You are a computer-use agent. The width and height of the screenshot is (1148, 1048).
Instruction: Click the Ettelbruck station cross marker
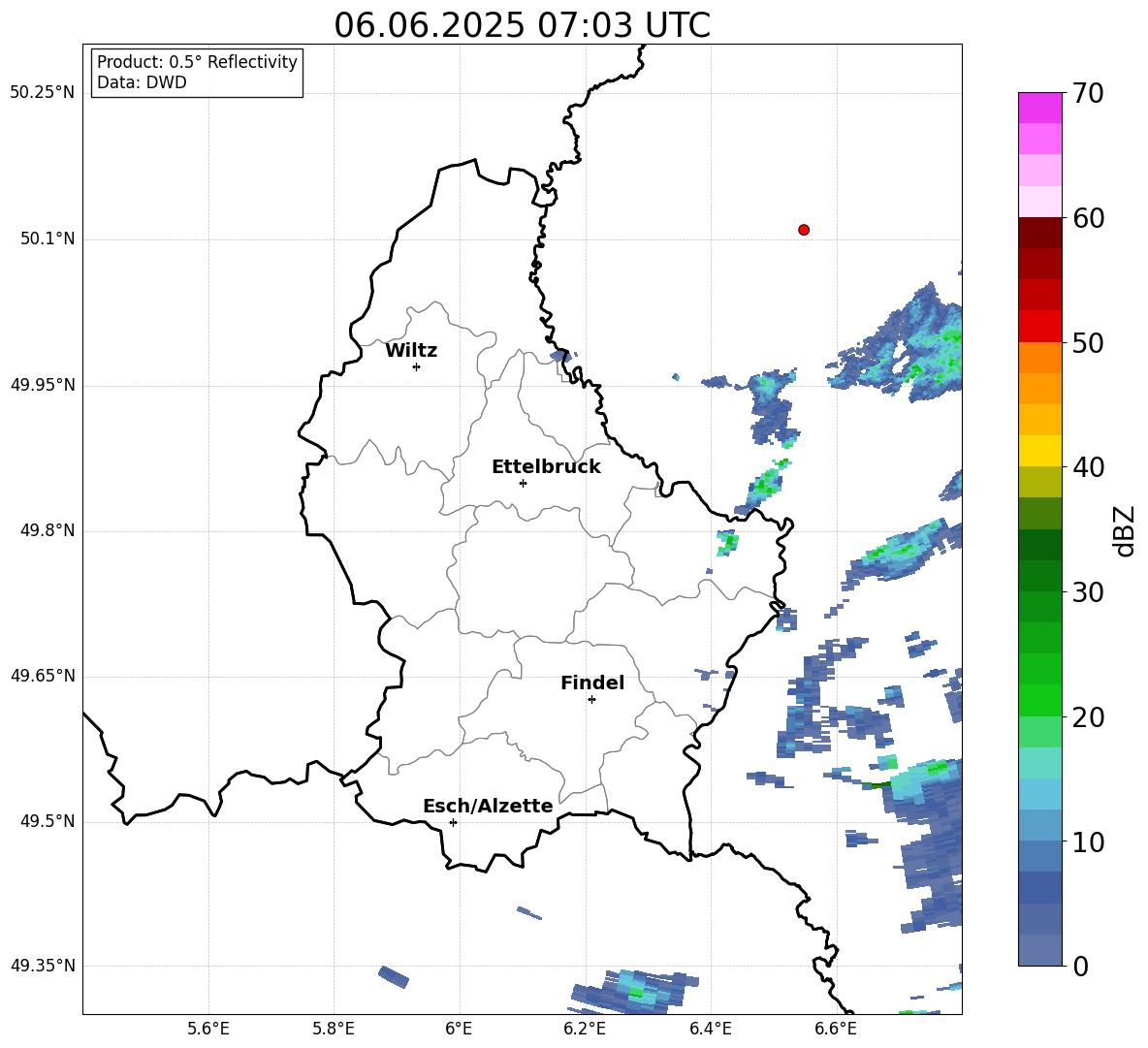(x=523, y=483)
